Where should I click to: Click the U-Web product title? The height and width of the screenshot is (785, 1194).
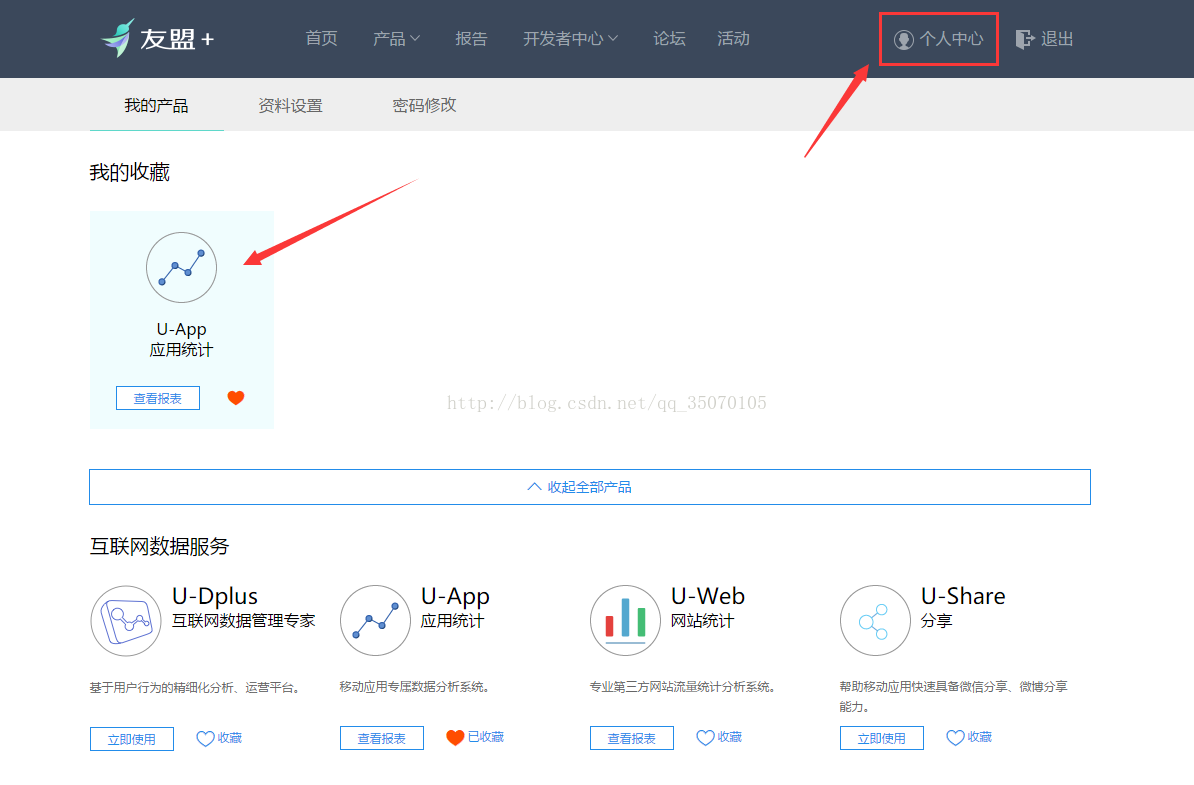pyautogui.click(x=707, y=596)
